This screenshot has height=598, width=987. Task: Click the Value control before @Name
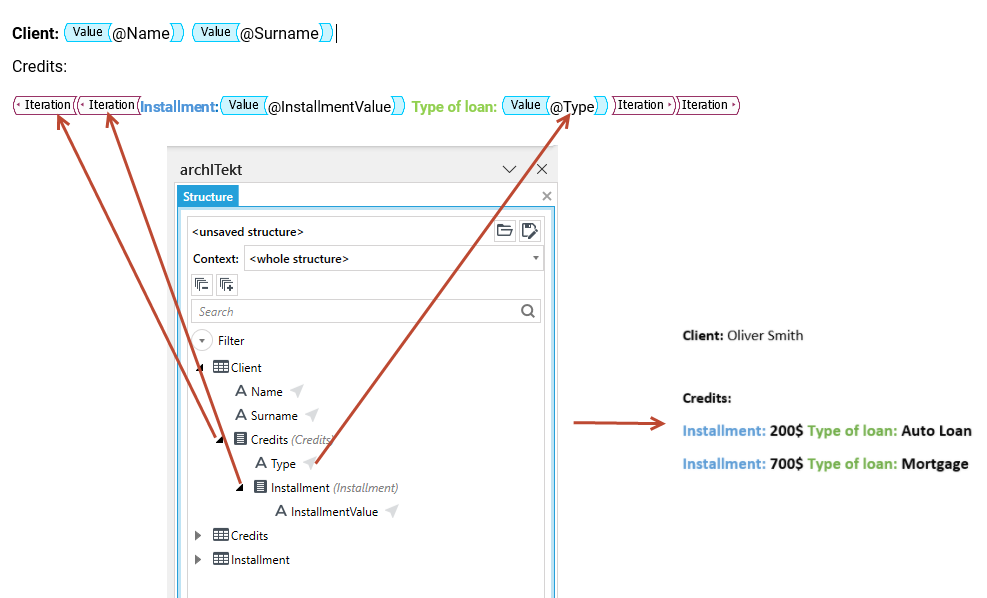(x=87, y=32)
